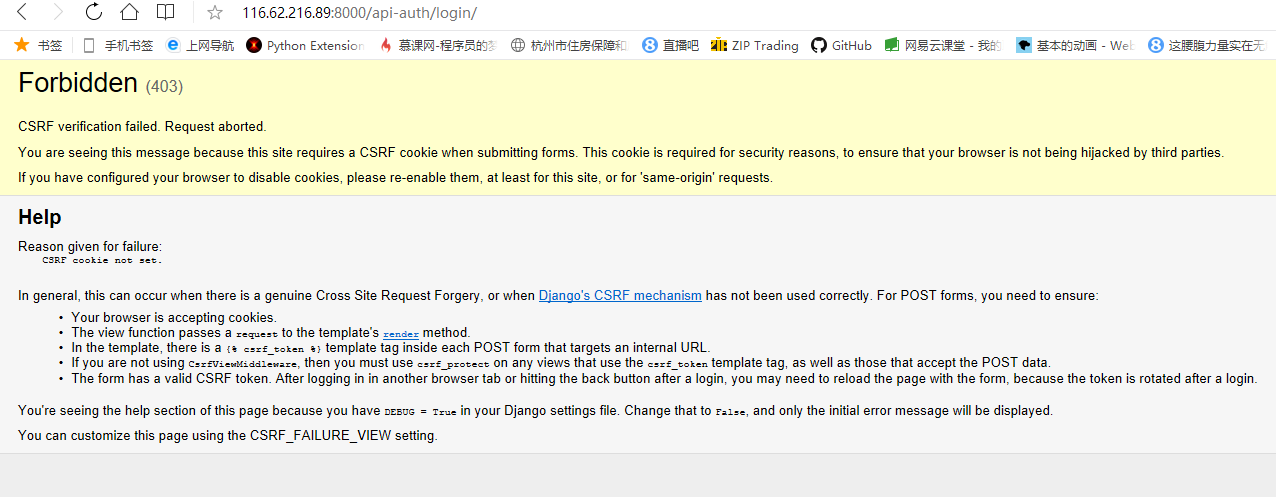Click the browser forward arrow
The width and height of the screenshot is (1276, 497).
58,13
